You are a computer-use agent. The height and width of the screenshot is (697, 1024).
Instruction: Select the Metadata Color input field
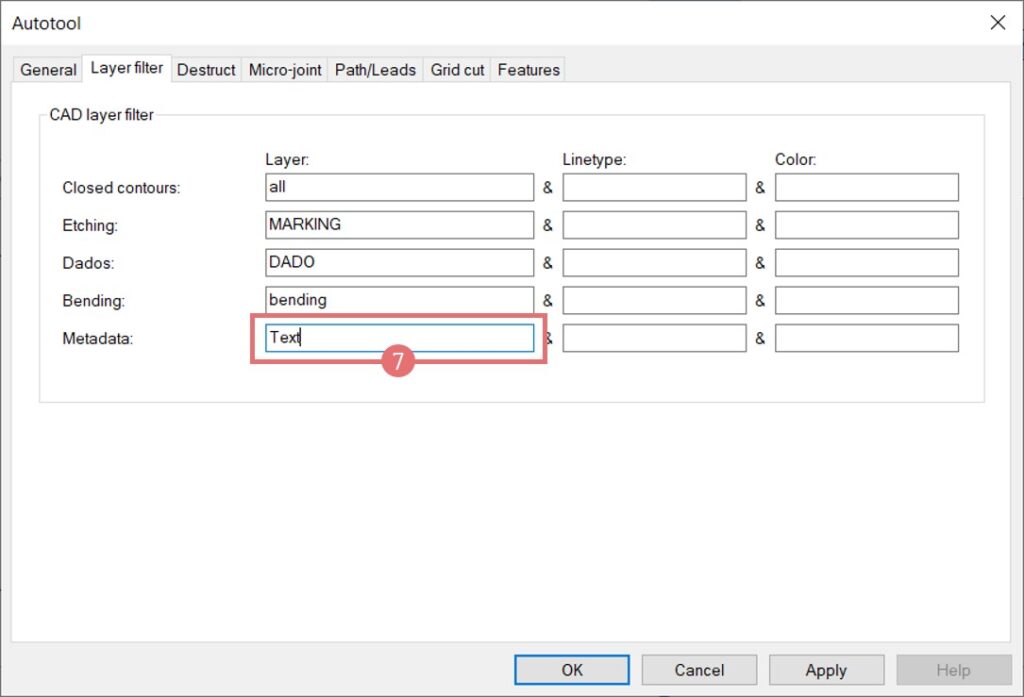pyautogui.click(x=866, y=338)
